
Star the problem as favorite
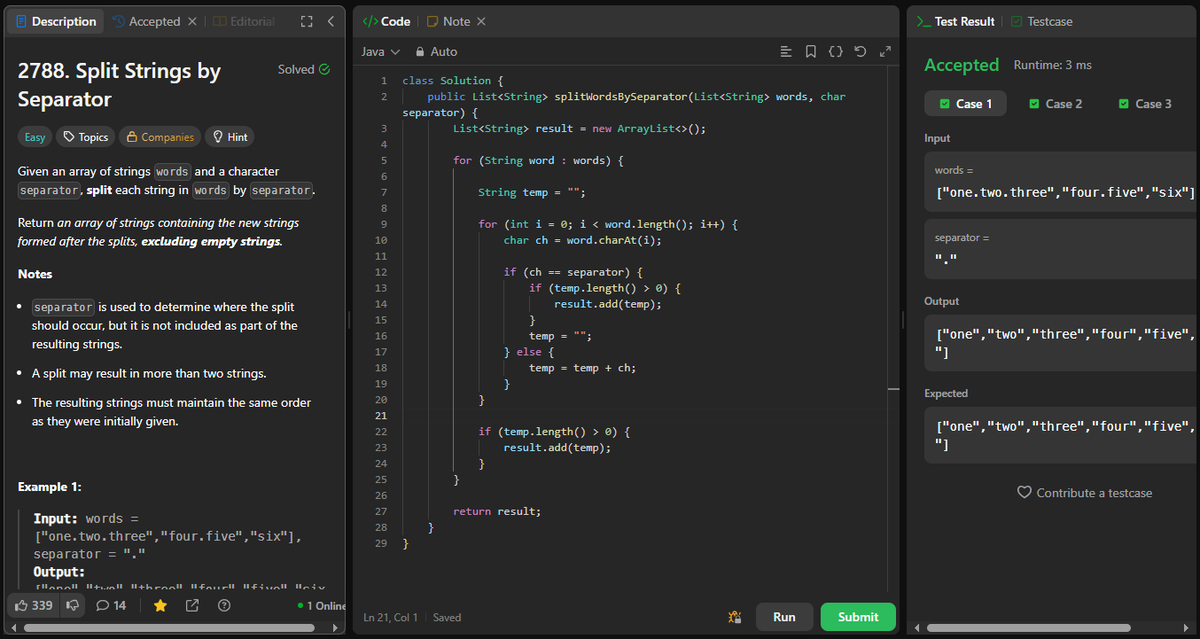pyautogui.click(x=159, y=605)
